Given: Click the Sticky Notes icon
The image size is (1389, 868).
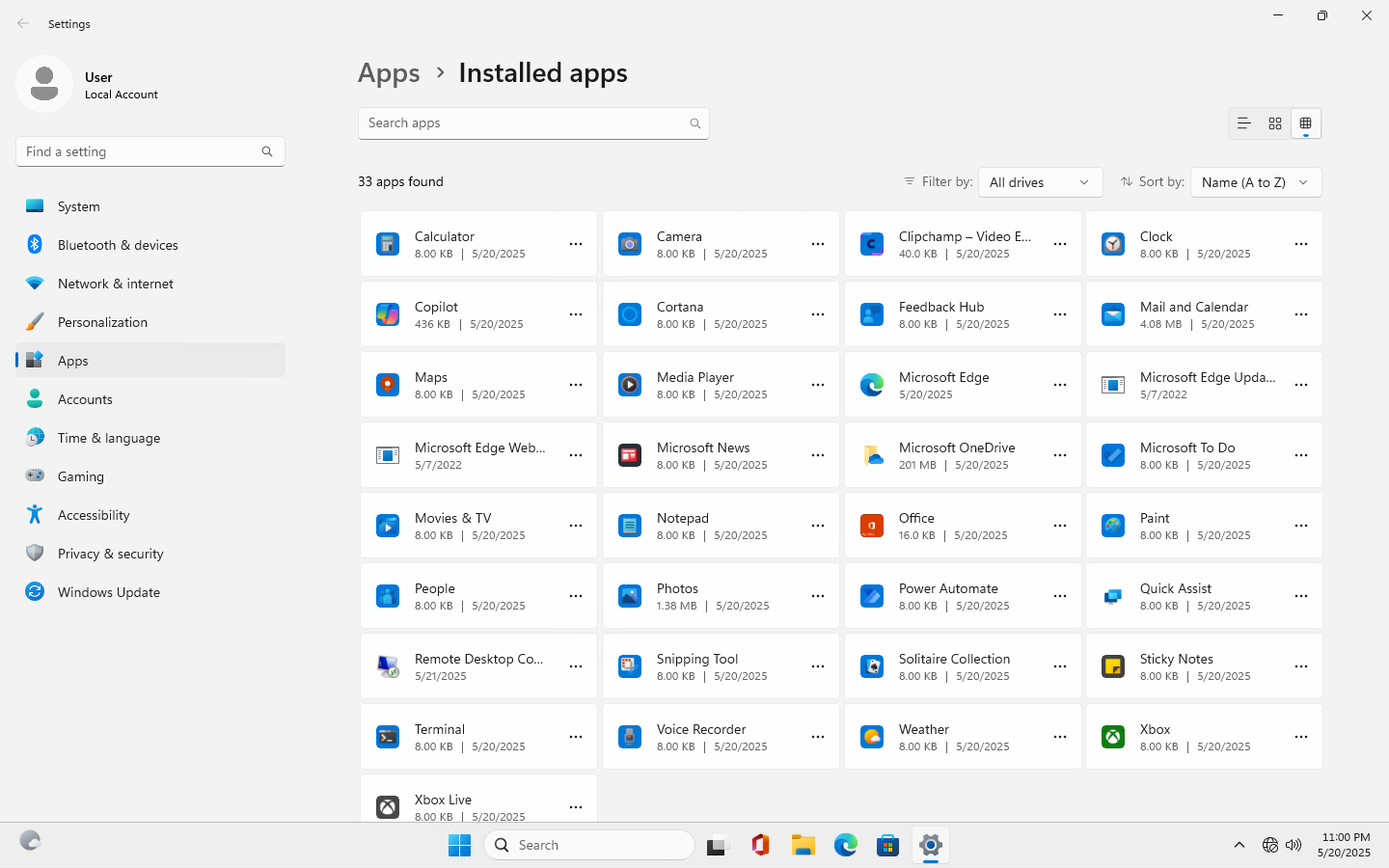Looking at the screenshot, I should point(1113,666).
